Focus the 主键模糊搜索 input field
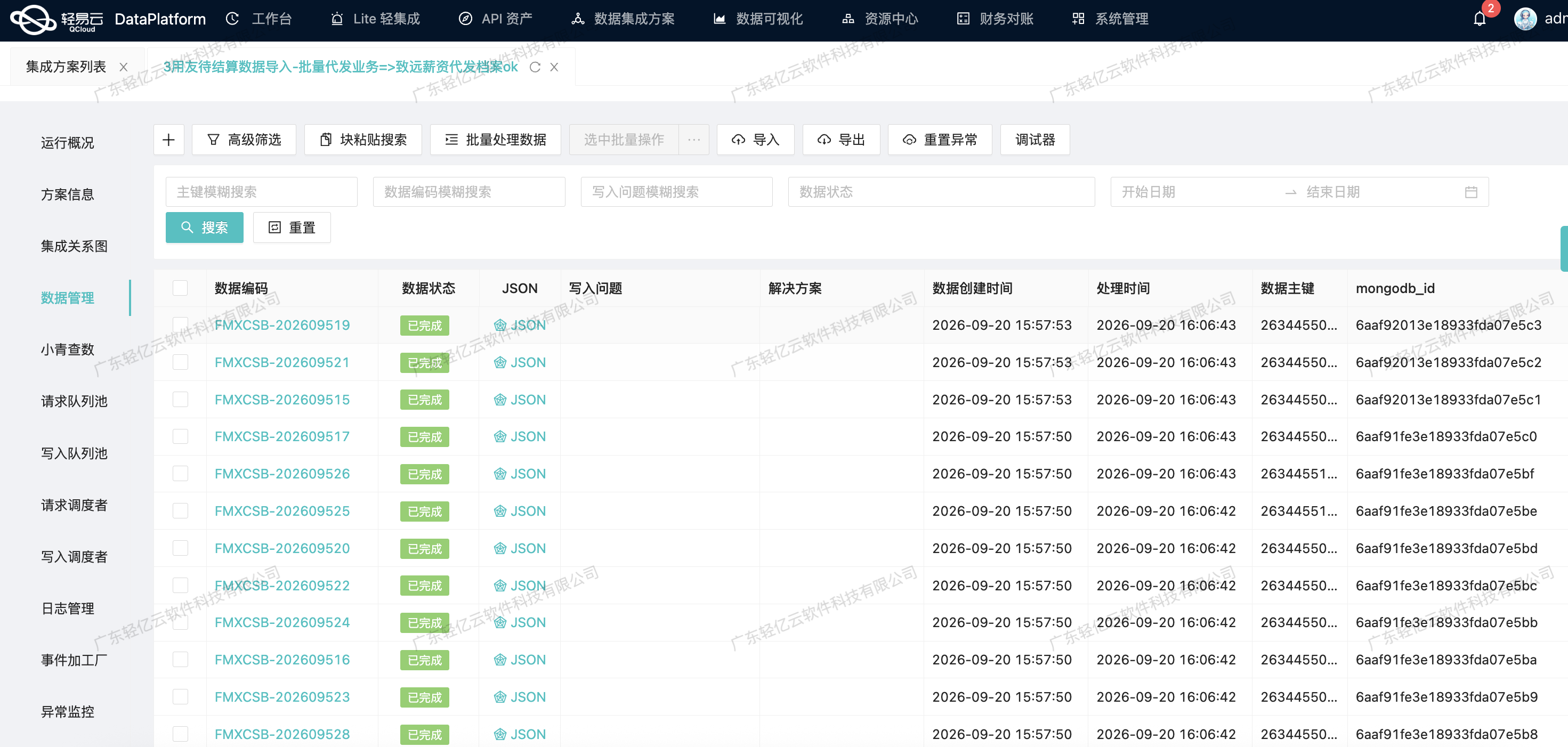This screenshot has width=1568, height=747. (x=262, y=192)
